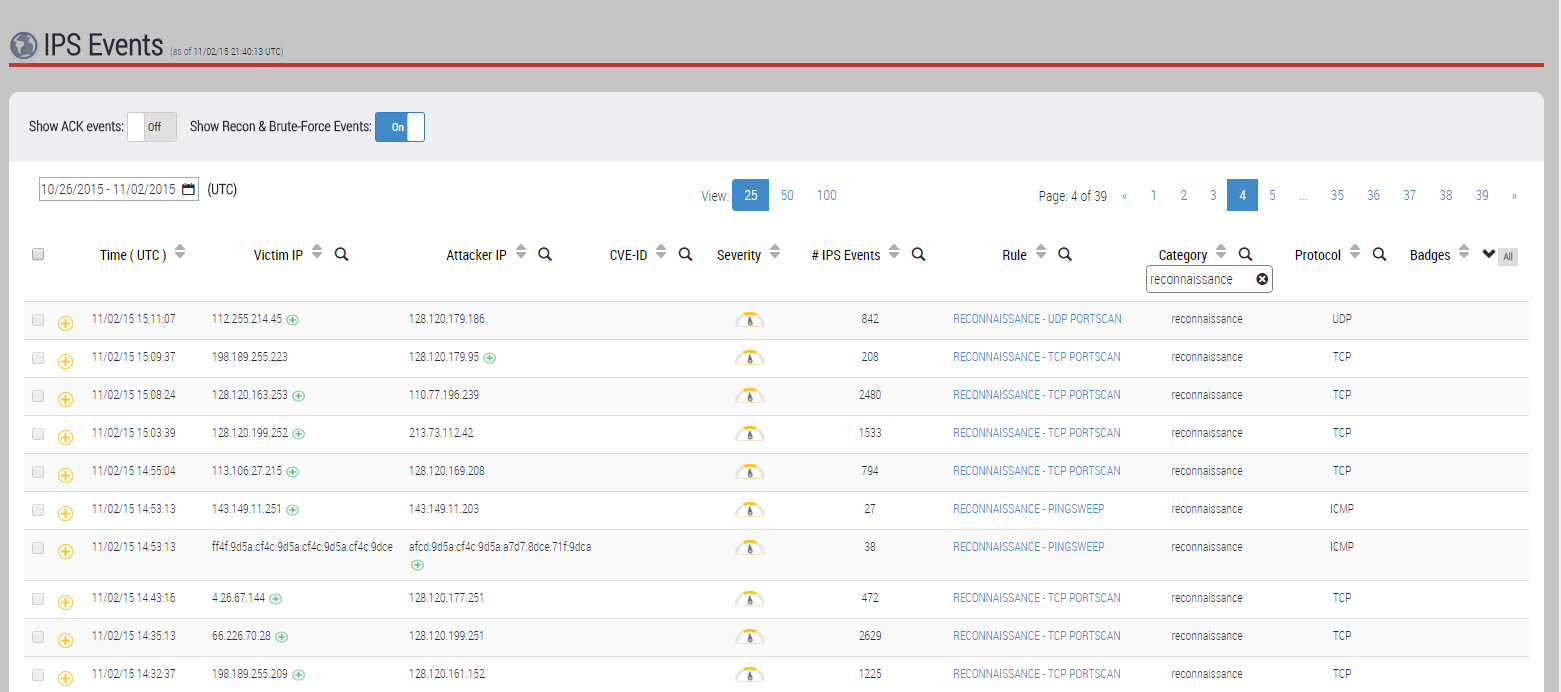Open PINGSWEEP rule link for 27 events
The width and height of the screenshot is (1561, 692).
(1028, 509)
